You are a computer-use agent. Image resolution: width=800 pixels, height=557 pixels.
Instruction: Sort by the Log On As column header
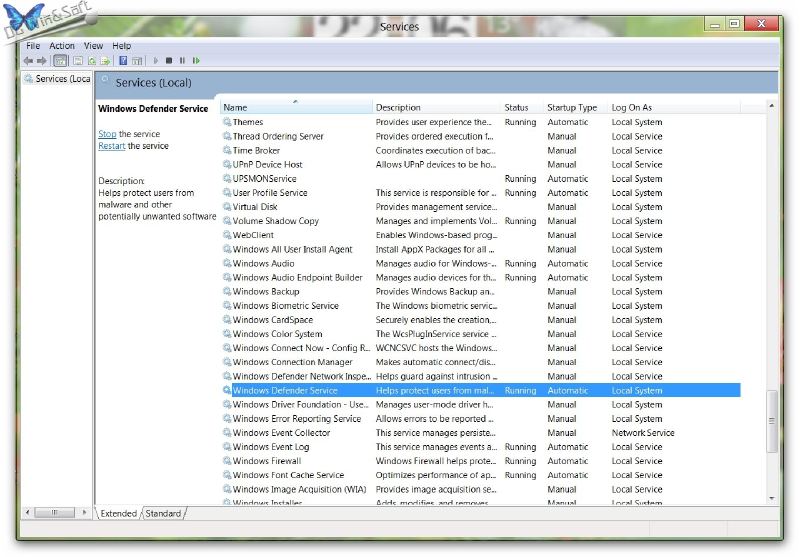coord(674,108)
